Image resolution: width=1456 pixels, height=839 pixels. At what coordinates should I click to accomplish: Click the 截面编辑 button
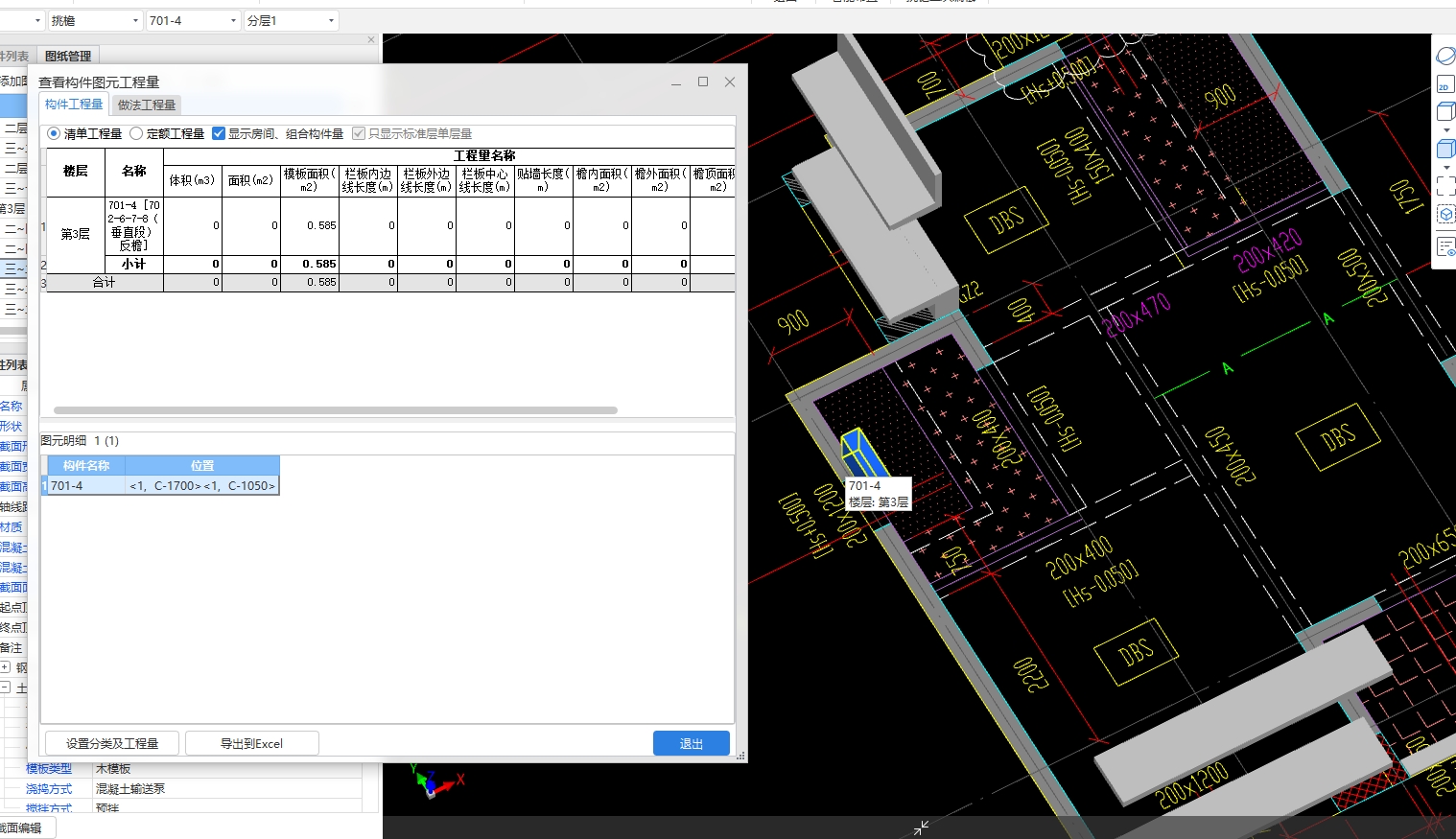26,827
